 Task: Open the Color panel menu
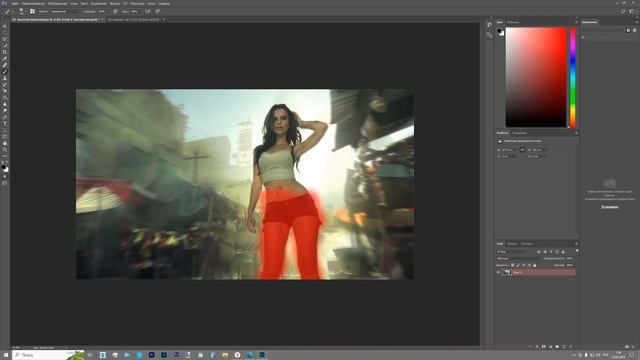tap(576, 22)
